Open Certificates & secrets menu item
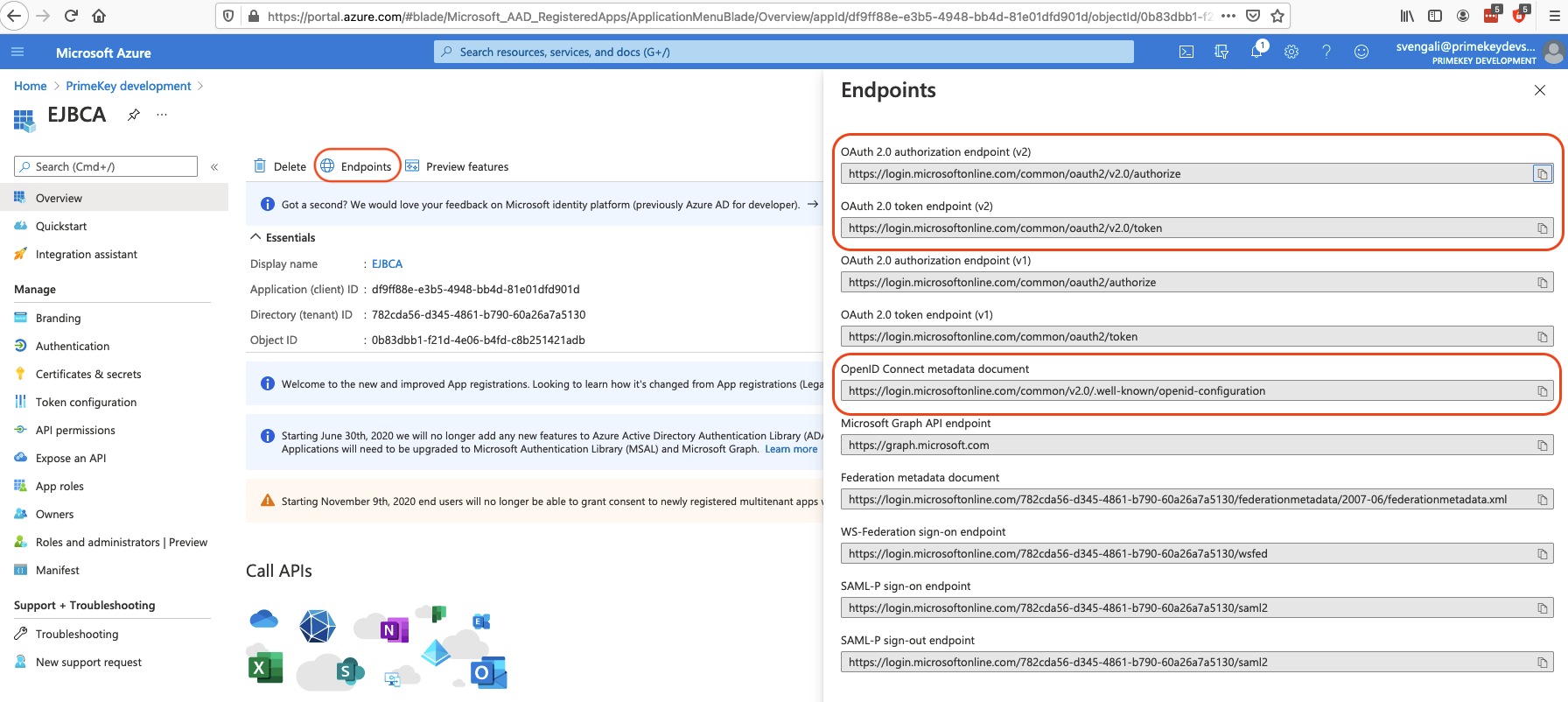This screenshot has width=1568, height=702. 87,374
